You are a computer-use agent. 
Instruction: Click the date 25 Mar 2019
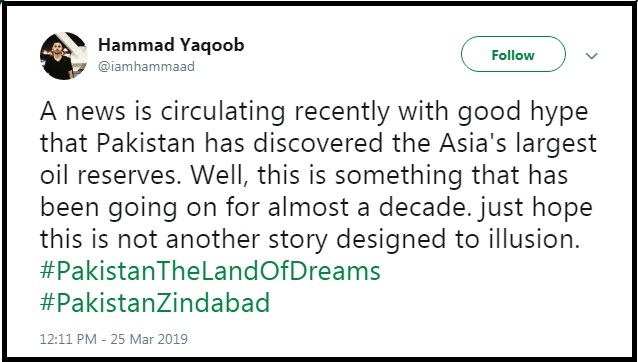149,339
